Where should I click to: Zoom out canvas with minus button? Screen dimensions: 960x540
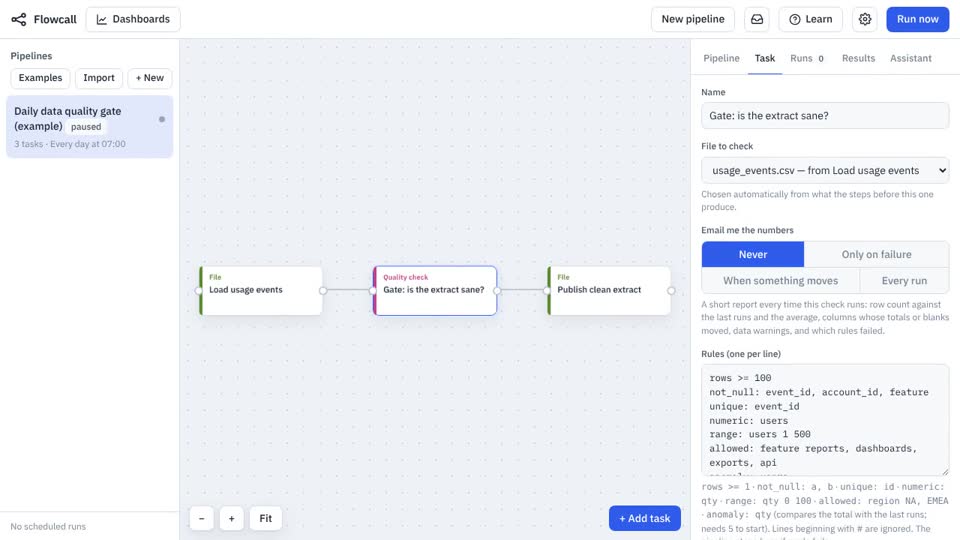click(x=201, y=519)
